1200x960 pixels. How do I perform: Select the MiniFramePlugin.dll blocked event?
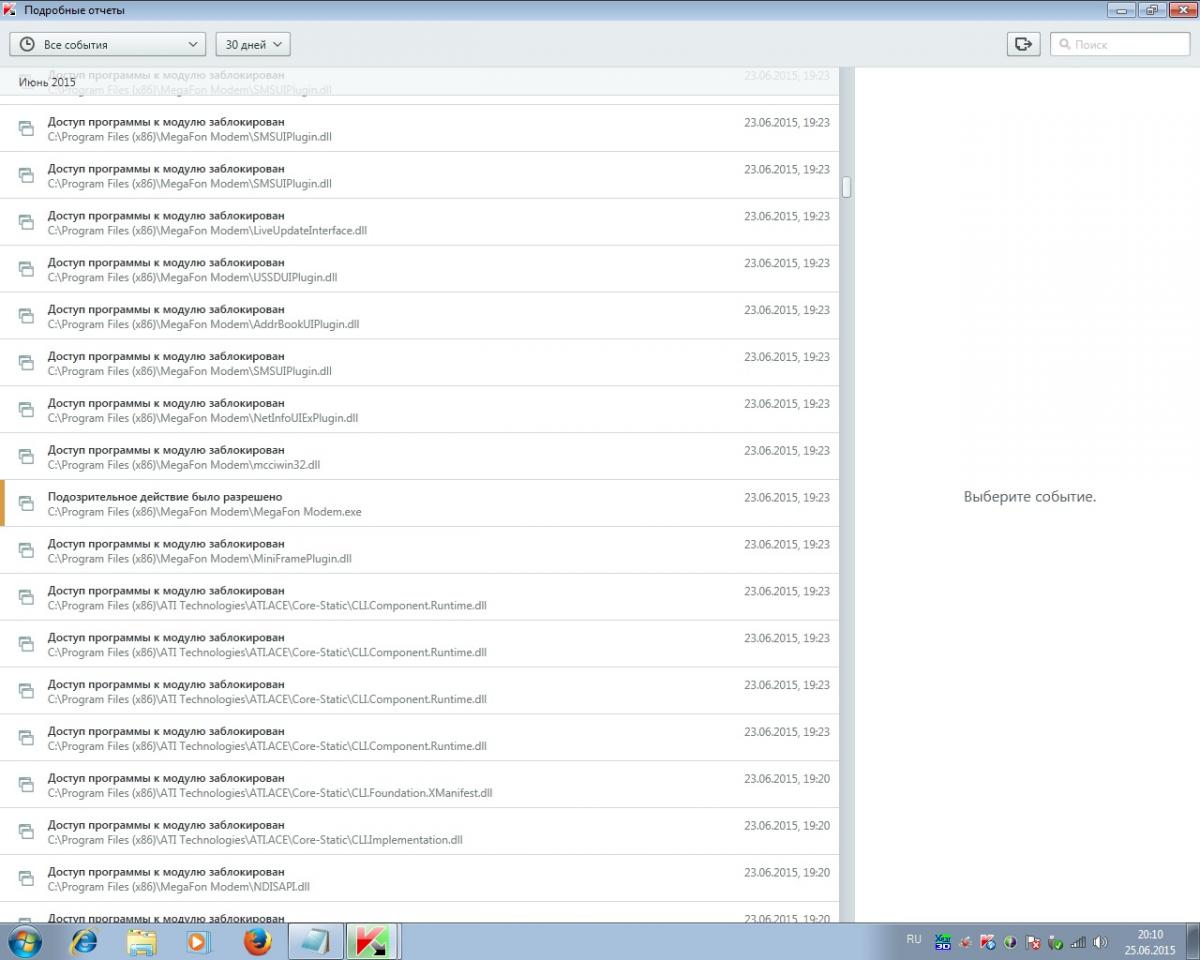419,550
